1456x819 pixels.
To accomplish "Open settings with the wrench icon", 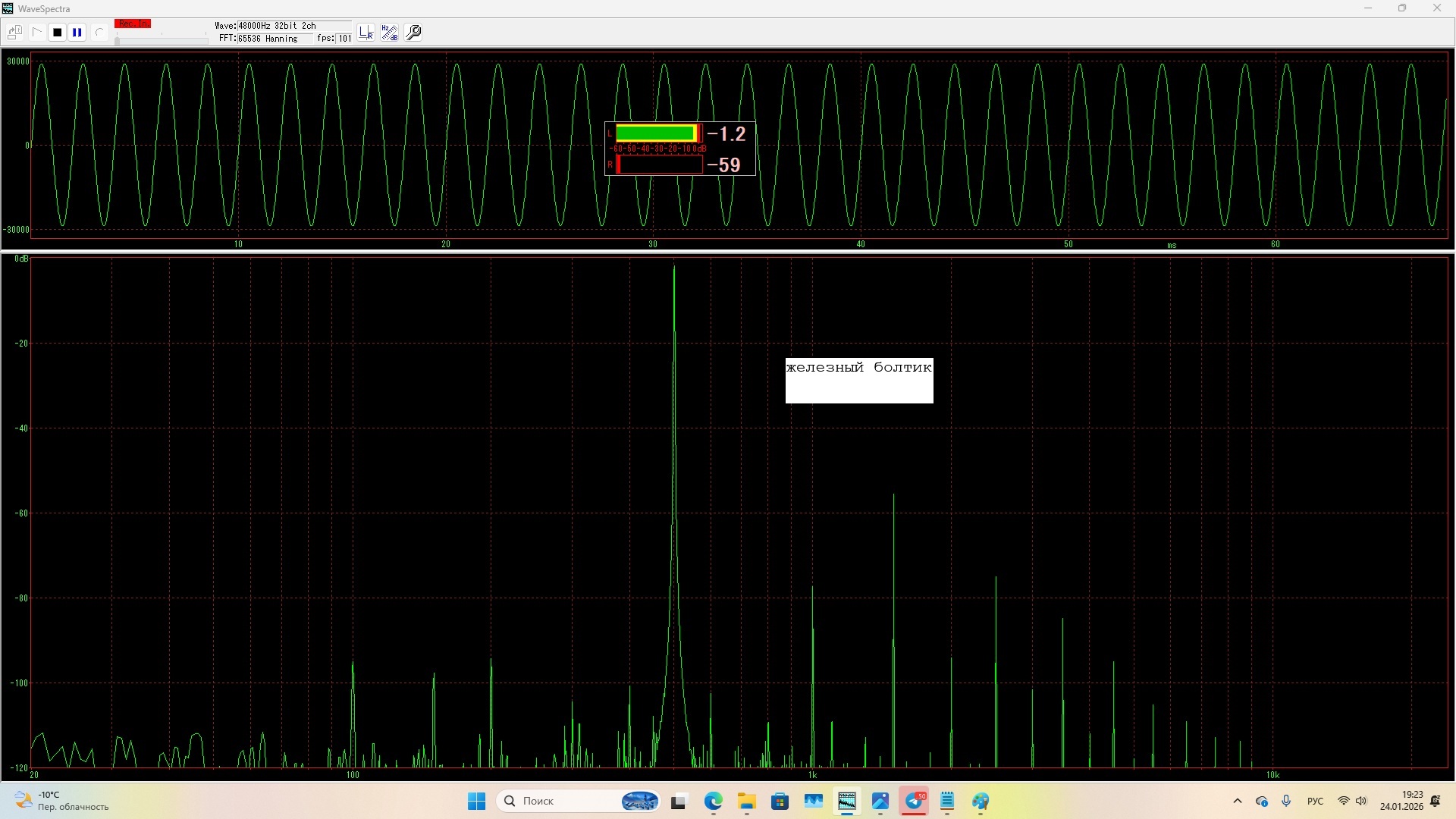I will click(414, 33).
